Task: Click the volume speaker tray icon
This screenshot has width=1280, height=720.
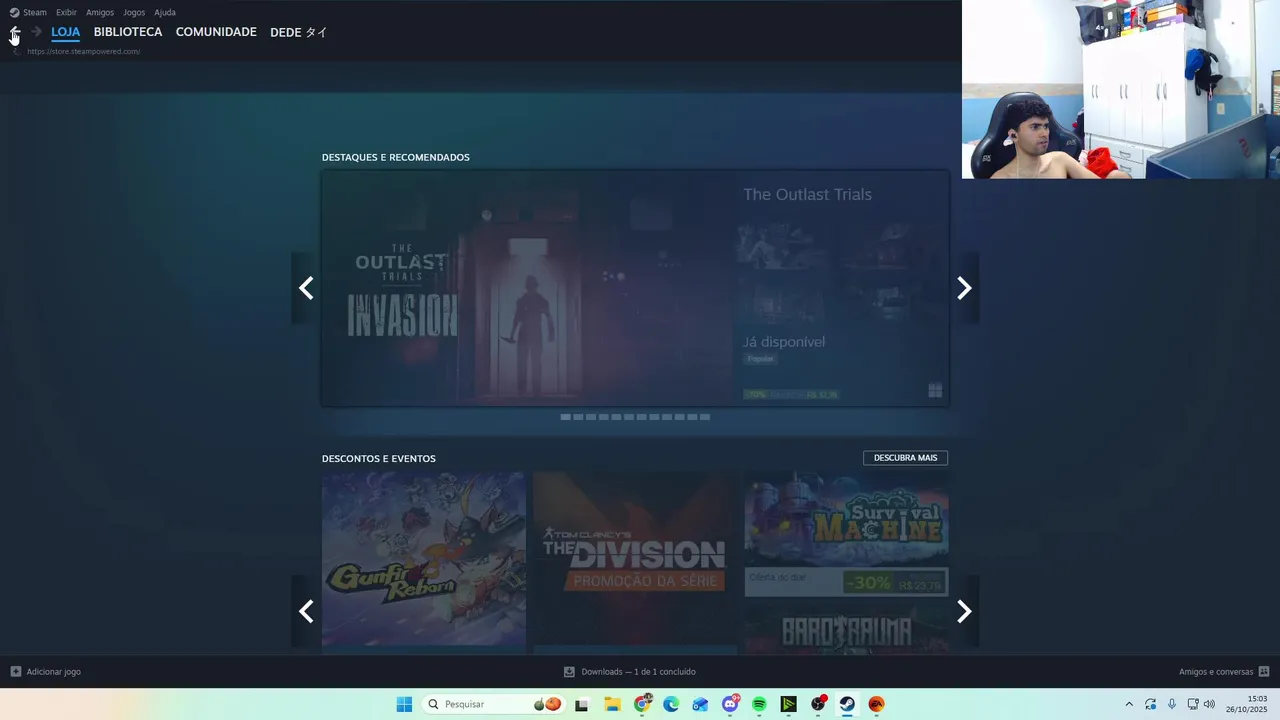Action: [1209, 704]
